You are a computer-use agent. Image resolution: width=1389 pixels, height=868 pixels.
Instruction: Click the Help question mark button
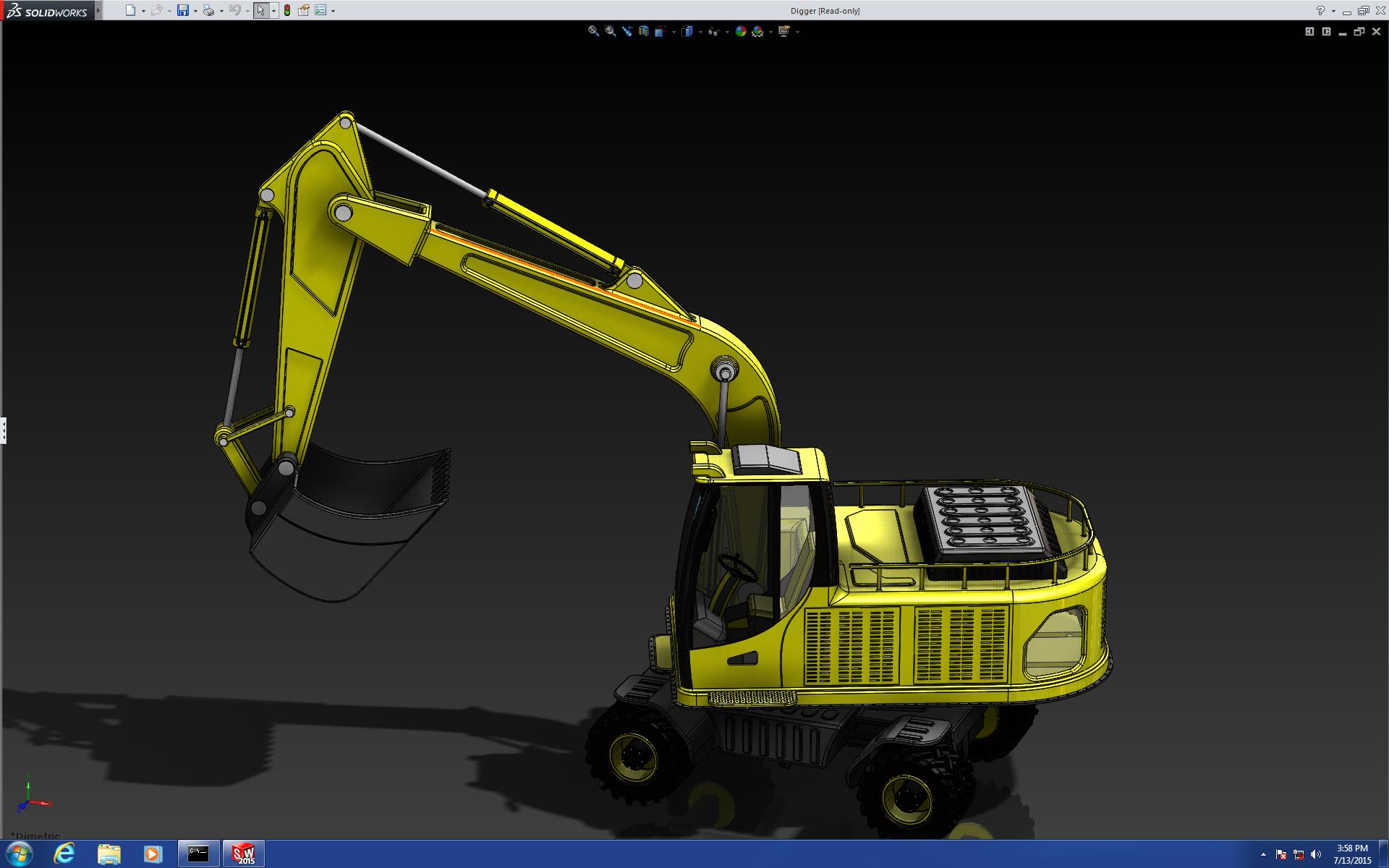[1320, 10]
